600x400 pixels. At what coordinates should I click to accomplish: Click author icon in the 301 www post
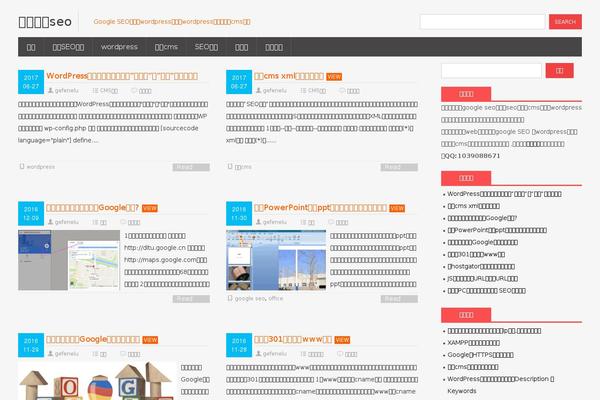pos(259,354)
